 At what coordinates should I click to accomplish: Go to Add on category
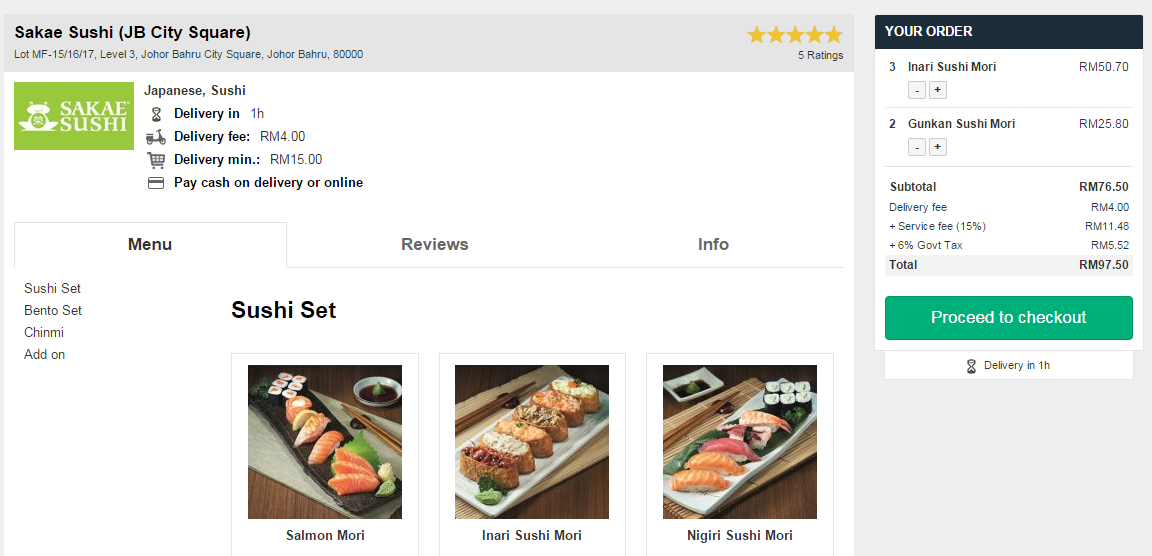pos(45,355)
